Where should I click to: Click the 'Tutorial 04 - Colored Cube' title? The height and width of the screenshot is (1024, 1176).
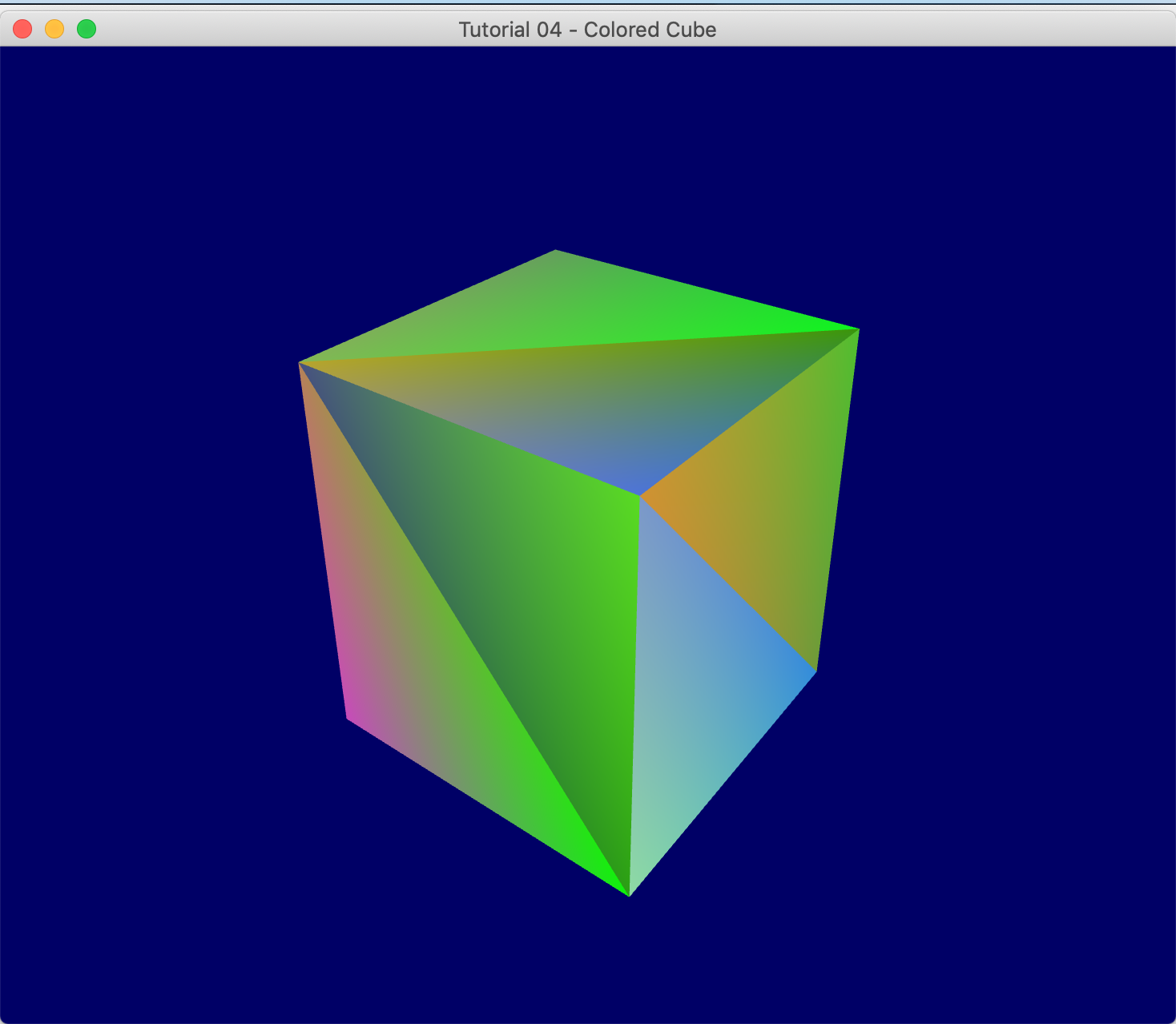[x=587, y=30]
